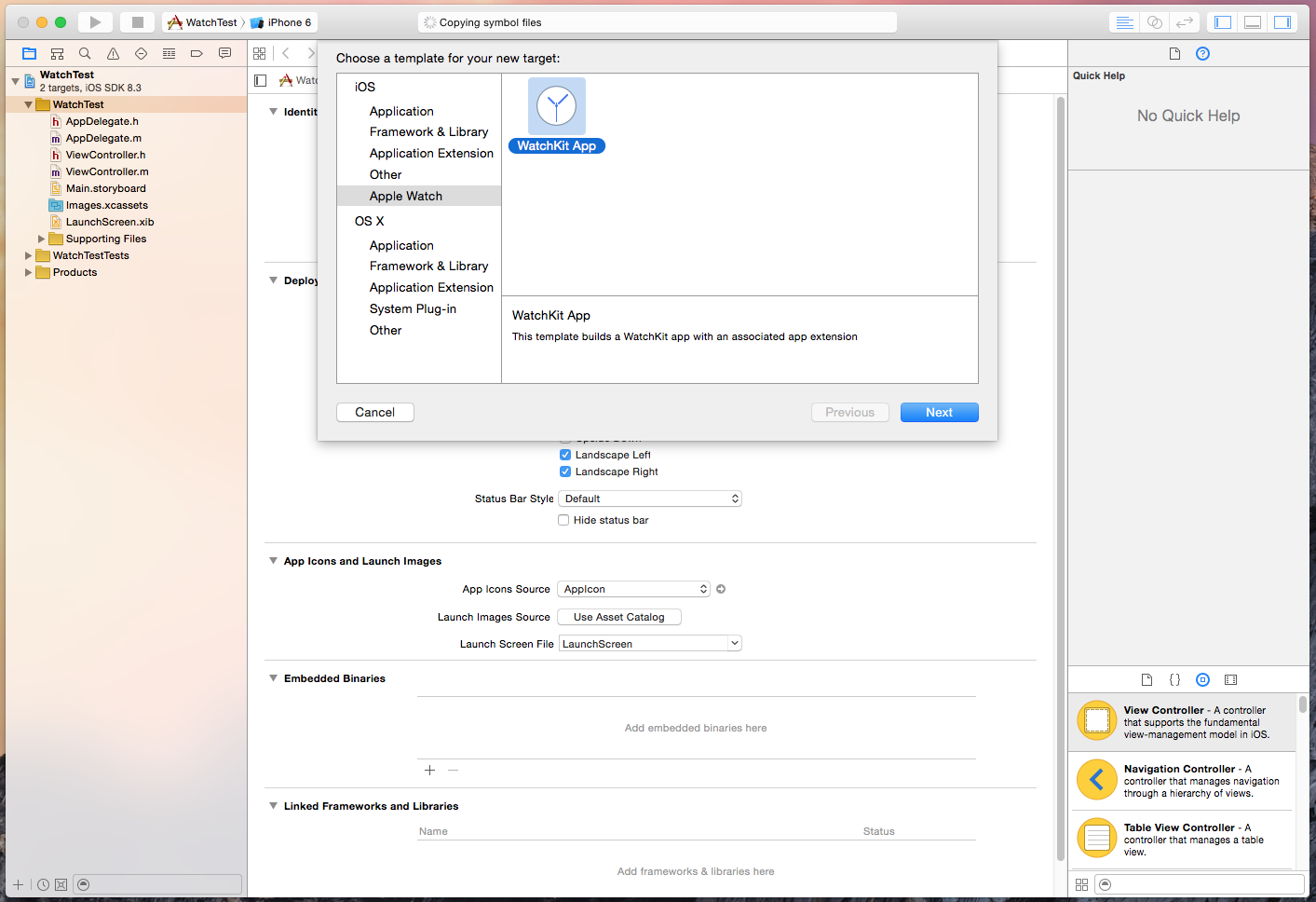Collapse the WatchTest project root triangle
This screenshot has width=1316, height=902.
tap(15, 81)
